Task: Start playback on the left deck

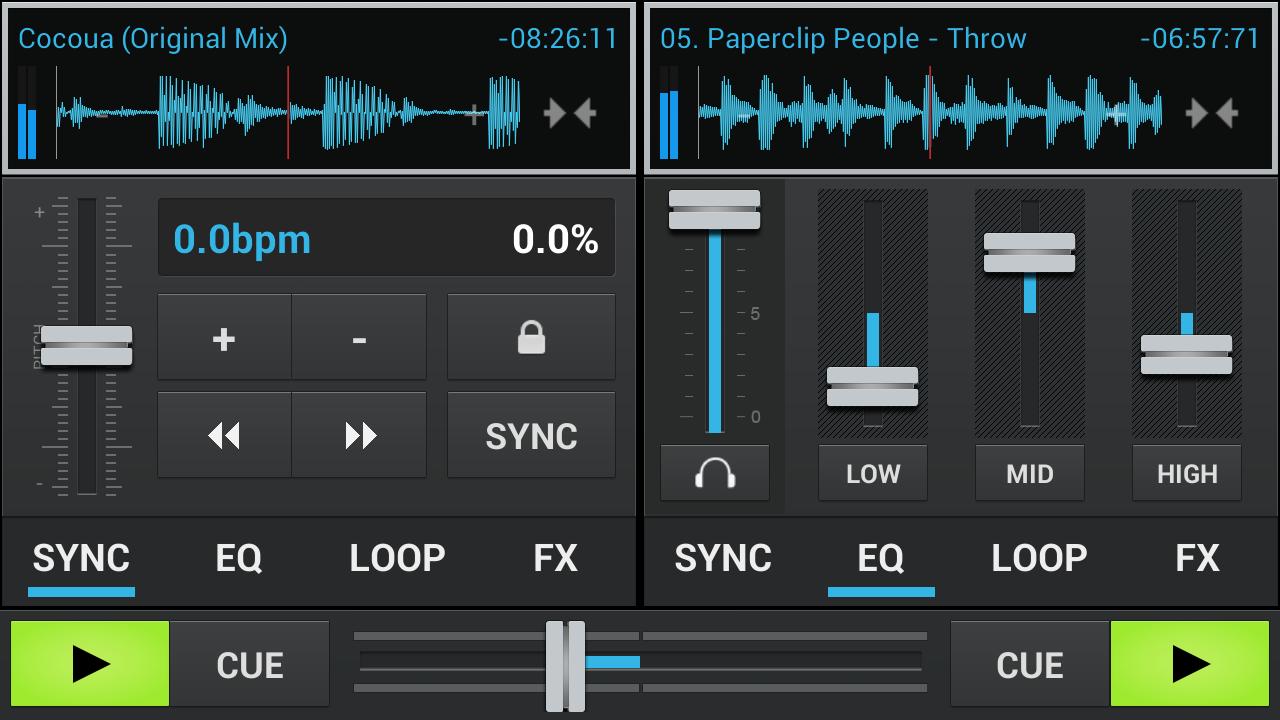Action: point(90,664)
